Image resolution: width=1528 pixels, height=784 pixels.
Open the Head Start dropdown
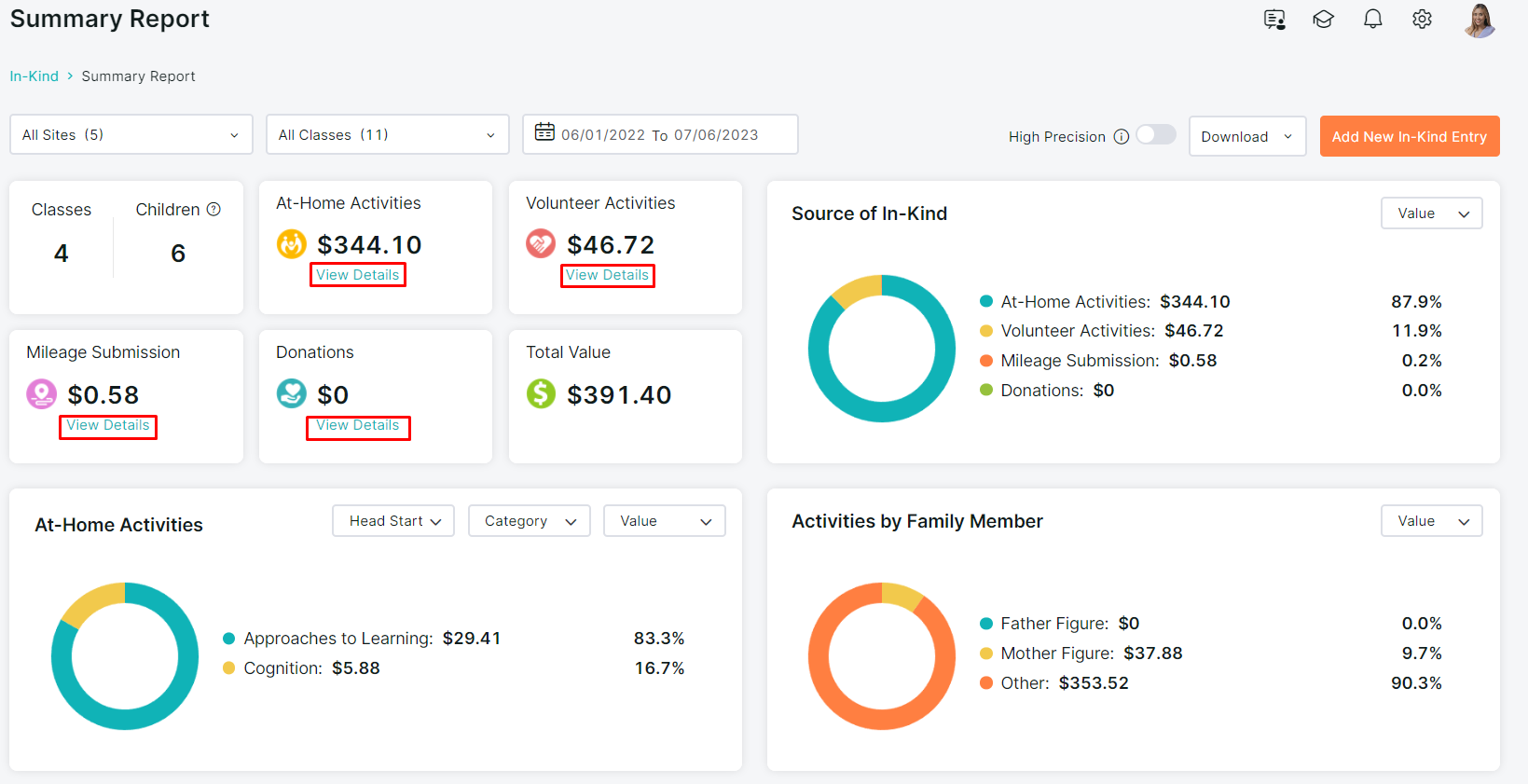pyautogui.click(x=393, y=521)
